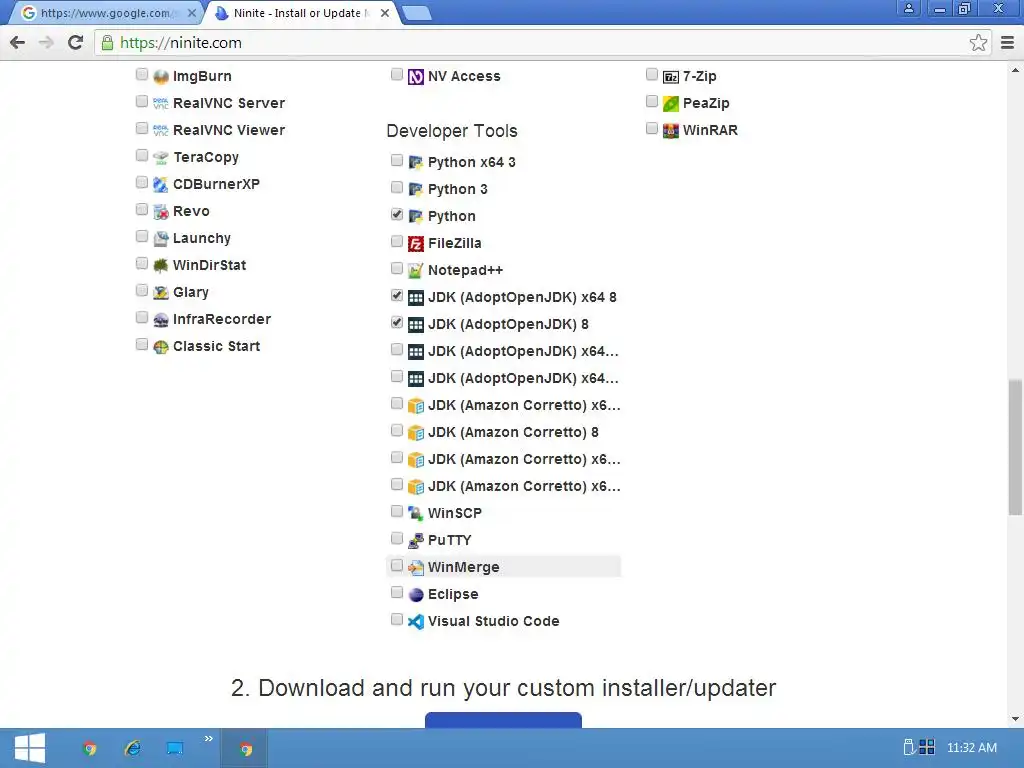The height and width of the screenshot is (768, 1024).
Task: Select the WinRAR checkbox
Action: point(652,128)
